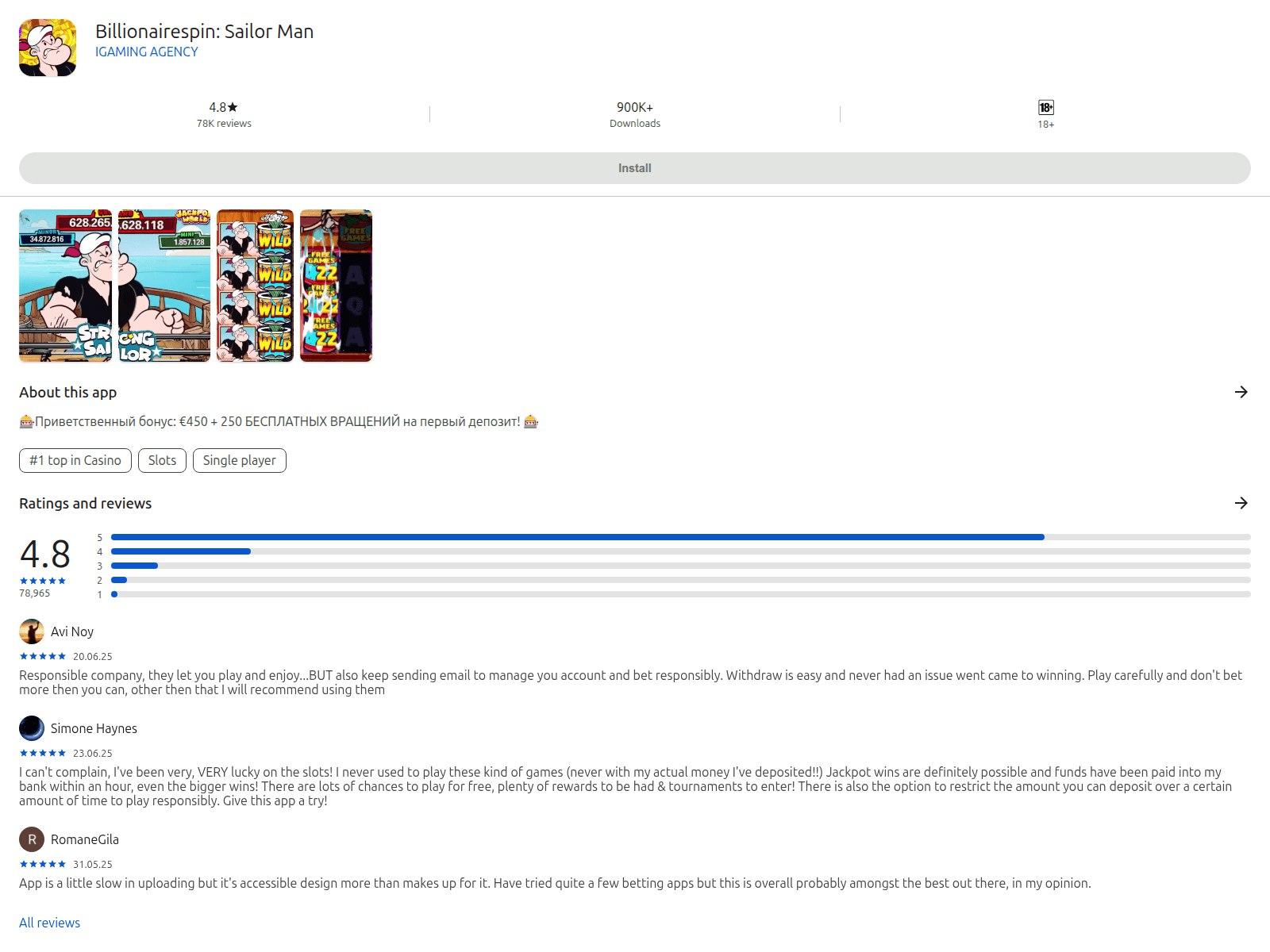1270x952 pixels.
Task: Click the stars on Avi Noy's review
Action: tap(43, 656)
